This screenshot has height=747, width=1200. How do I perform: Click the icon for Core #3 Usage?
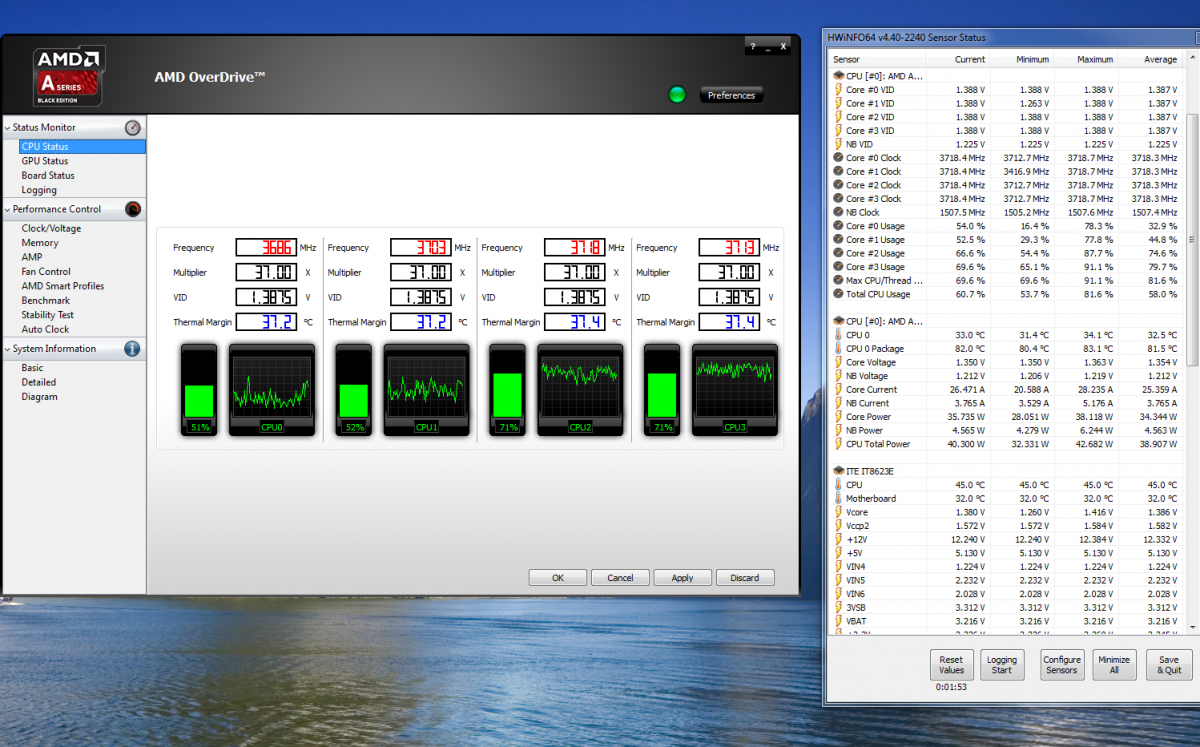pos(838,267)
